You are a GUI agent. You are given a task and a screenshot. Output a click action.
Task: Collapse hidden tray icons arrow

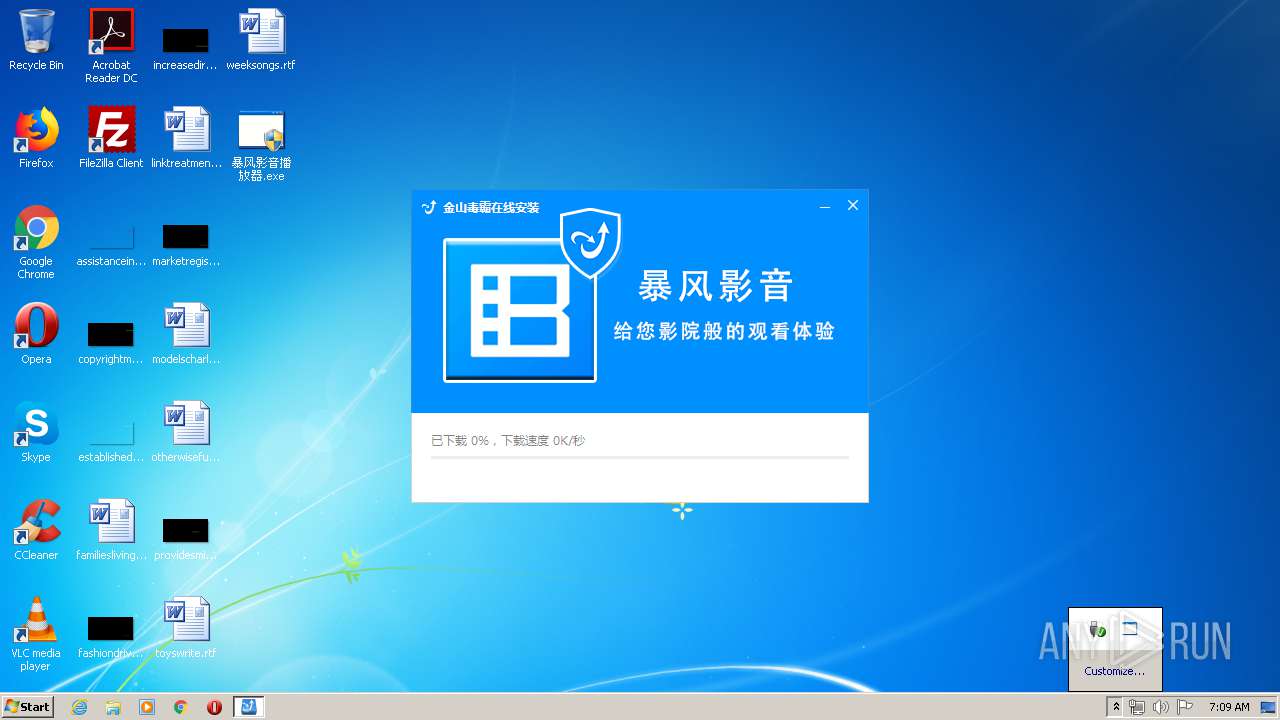click(x=1117, y=707)
